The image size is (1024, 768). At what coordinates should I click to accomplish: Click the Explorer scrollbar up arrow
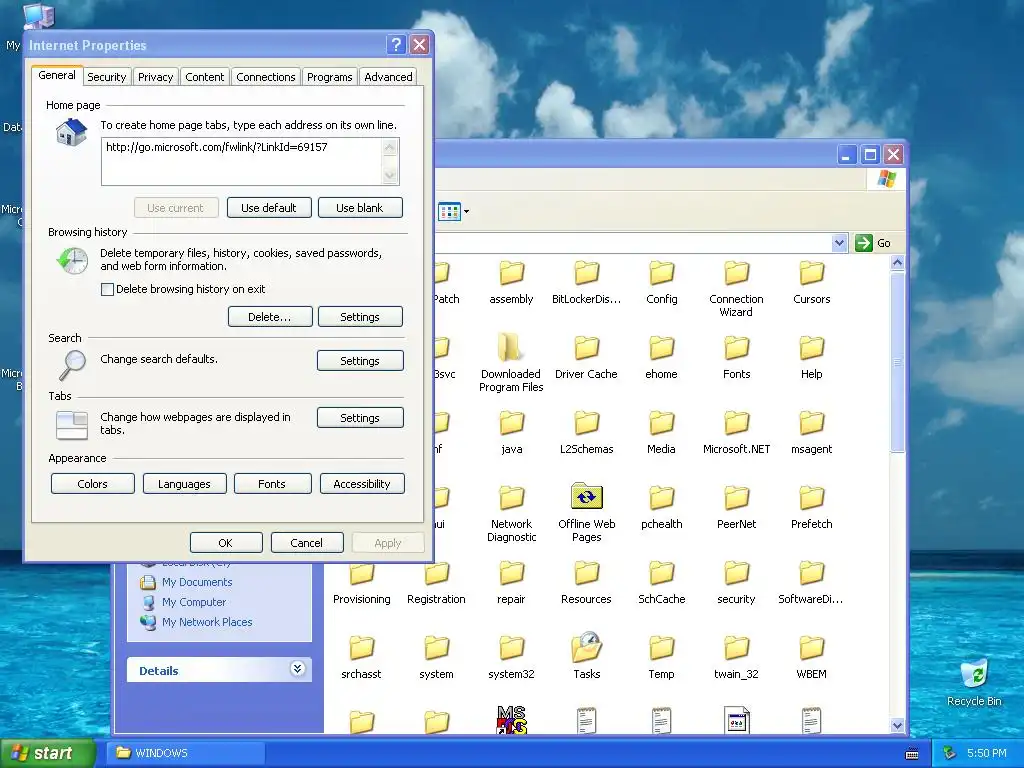click(x=897, y=263)
